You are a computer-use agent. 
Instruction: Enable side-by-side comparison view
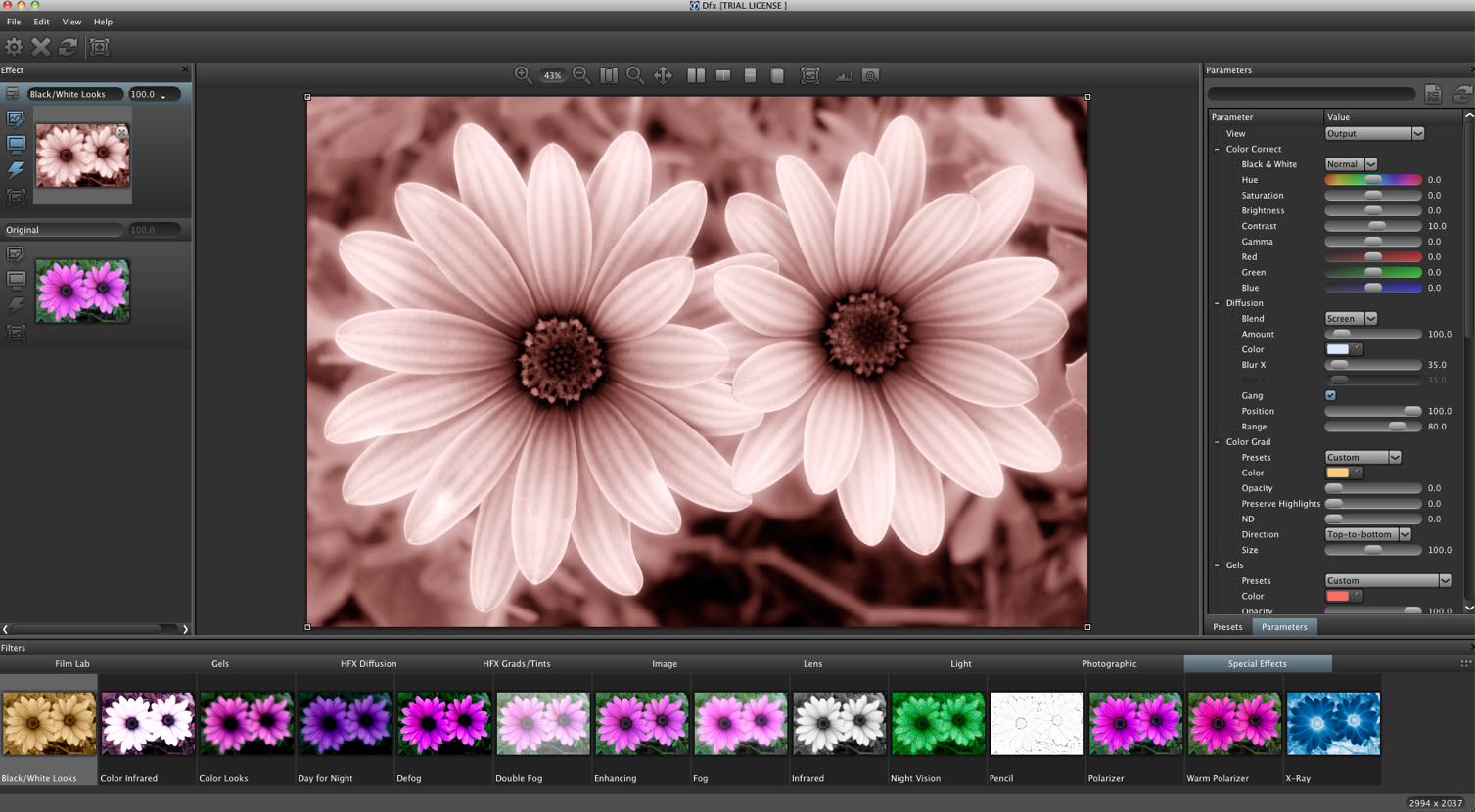pos(696,75)
